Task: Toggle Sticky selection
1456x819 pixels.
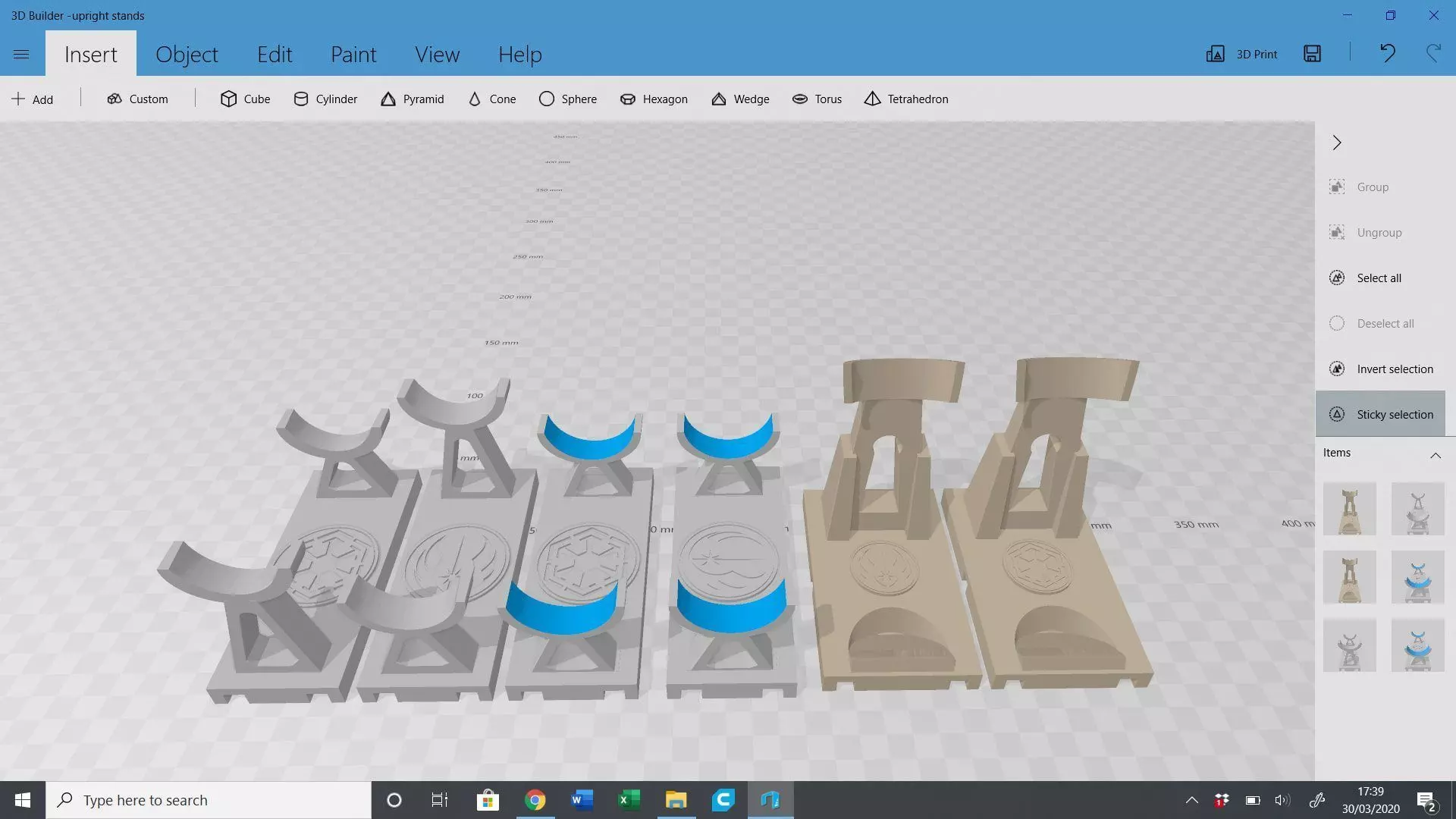Action: [1380, 414]
